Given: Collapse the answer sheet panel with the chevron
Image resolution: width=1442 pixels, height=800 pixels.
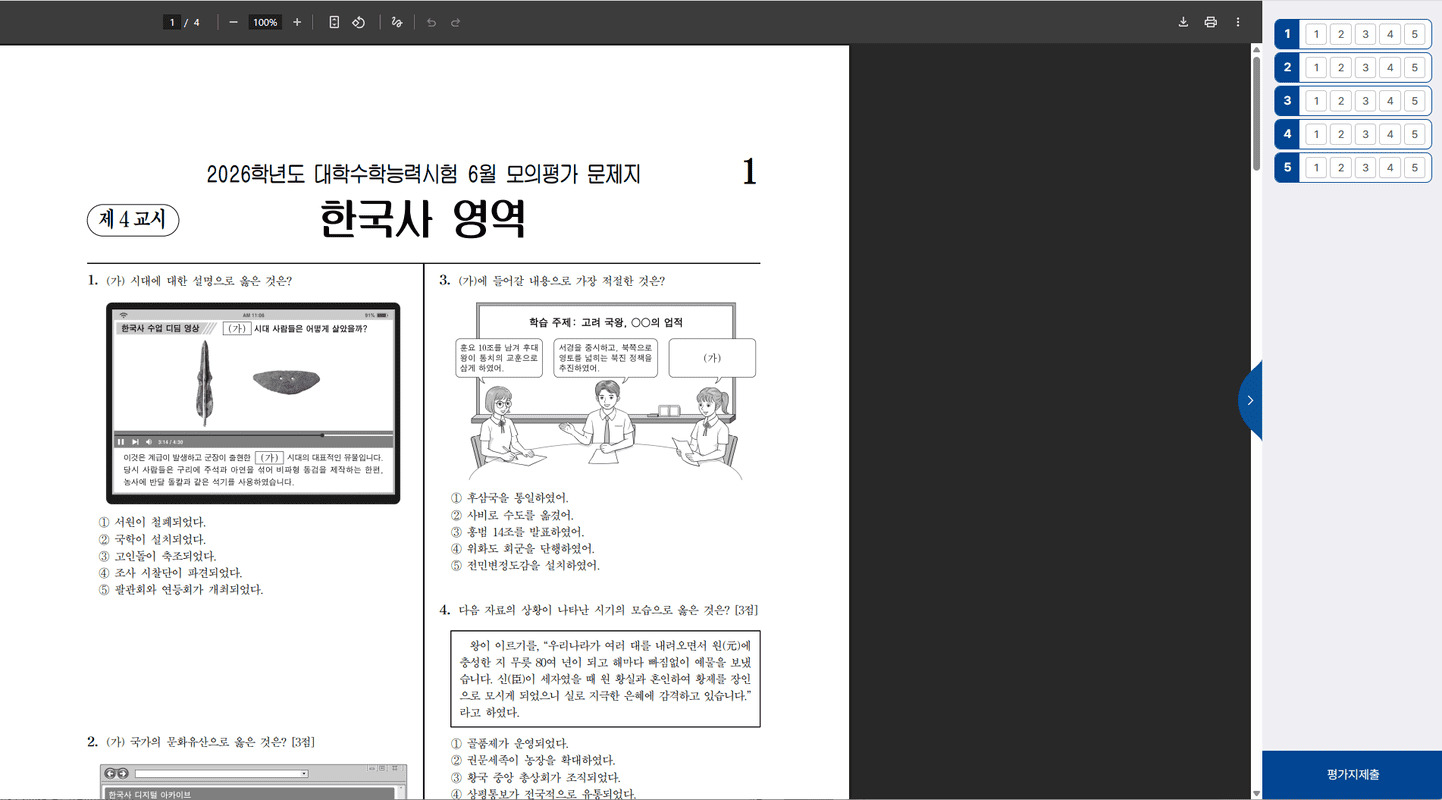Looking at the screenshot, I should tap(1250, 400).
